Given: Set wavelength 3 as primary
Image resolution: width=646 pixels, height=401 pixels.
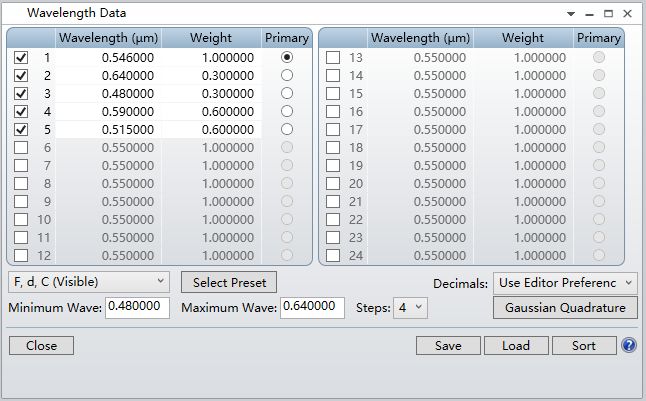Looking at the screenshot, I should [287, 94].
